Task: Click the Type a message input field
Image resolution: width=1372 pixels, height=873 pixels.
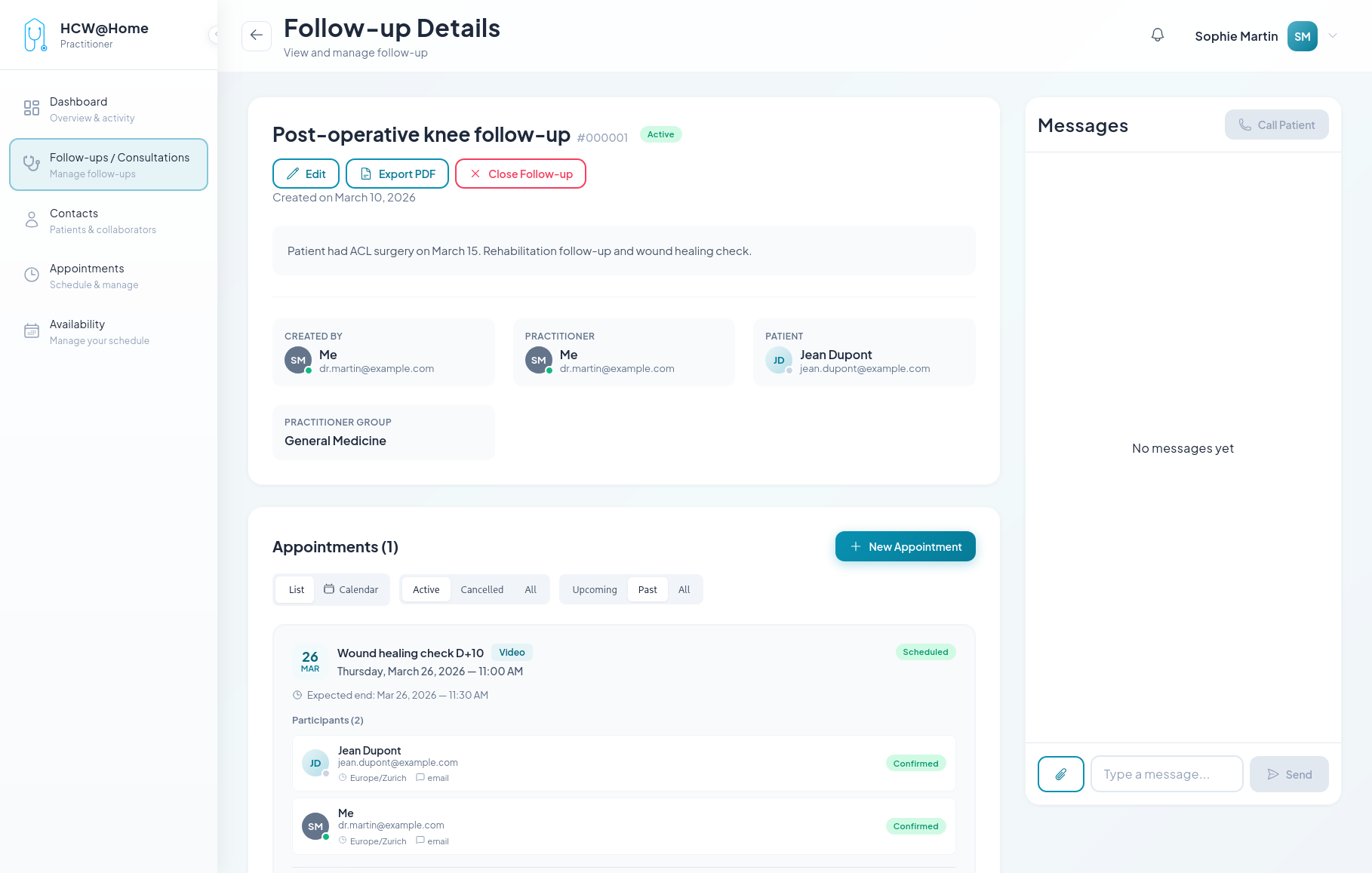Action: click(1166, 774)
